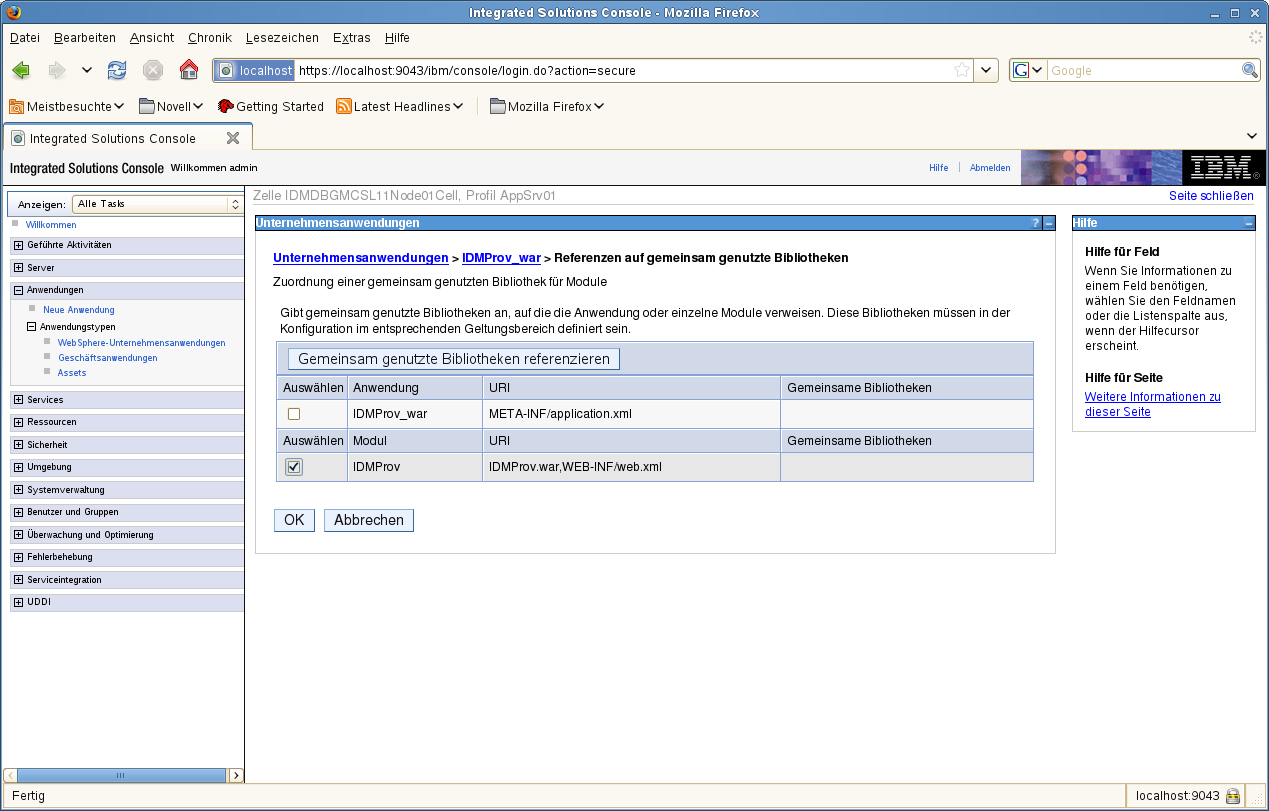Expand the Server section
This screenshot has height=811, width=1269.
coord(18,268)
